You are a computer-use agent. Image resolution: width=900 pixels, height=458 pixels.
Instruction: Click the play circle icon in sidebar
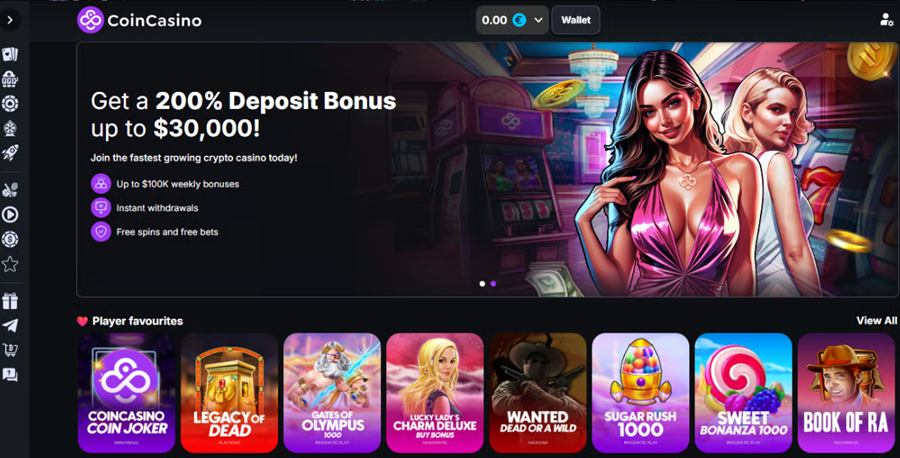pos(10,215)
